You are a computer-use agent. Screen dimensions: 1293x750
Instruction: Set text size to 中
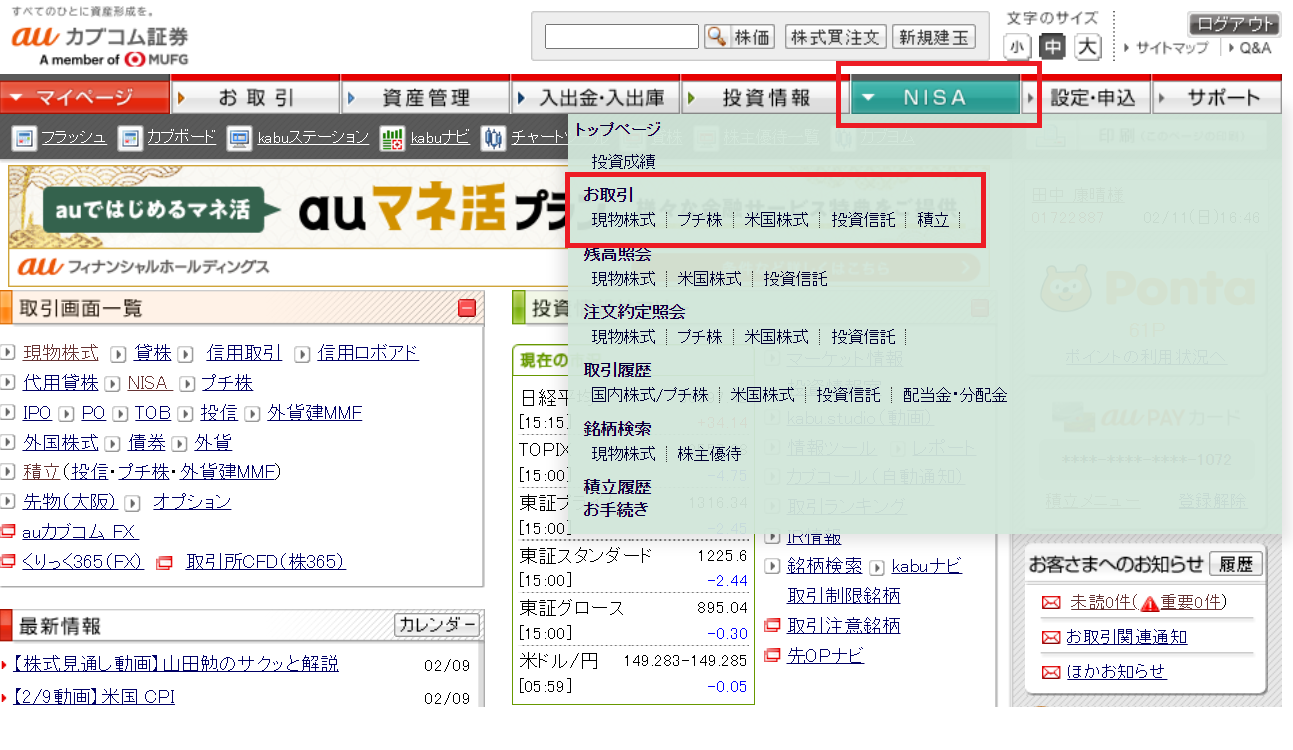(x=1052, y=47)
